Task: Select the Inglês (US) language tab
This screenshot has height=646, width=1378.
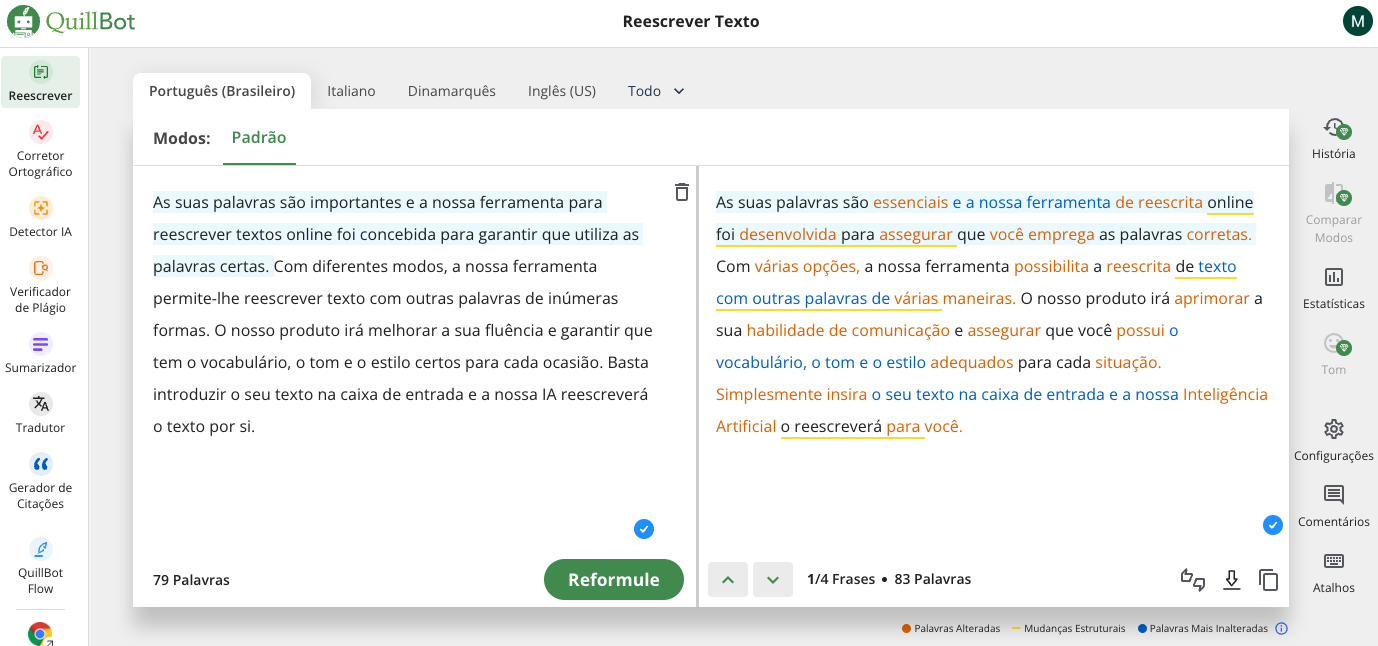Action: point(561,91)
